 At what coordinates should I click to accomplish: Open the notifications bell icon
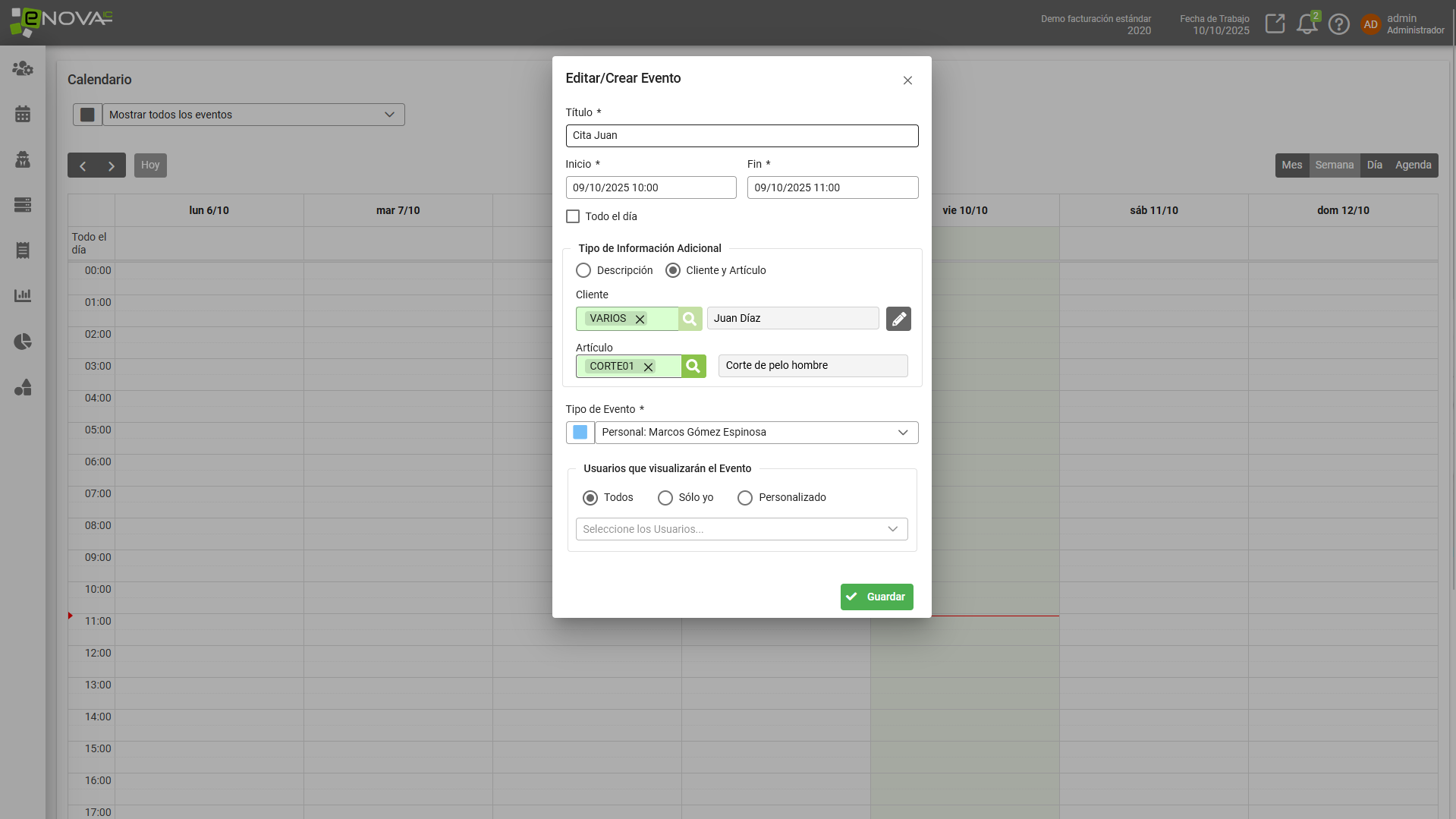click(1307, 24)
